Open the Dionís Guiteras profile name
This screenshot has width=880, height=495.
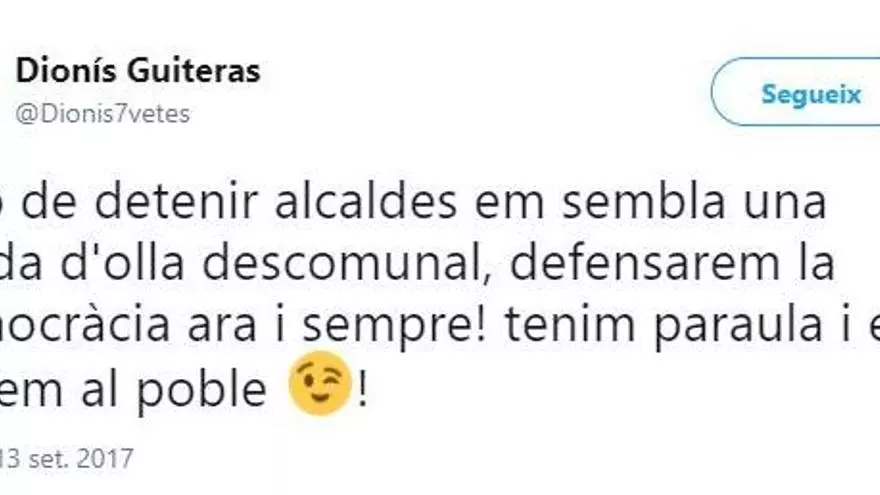(137, 71)
